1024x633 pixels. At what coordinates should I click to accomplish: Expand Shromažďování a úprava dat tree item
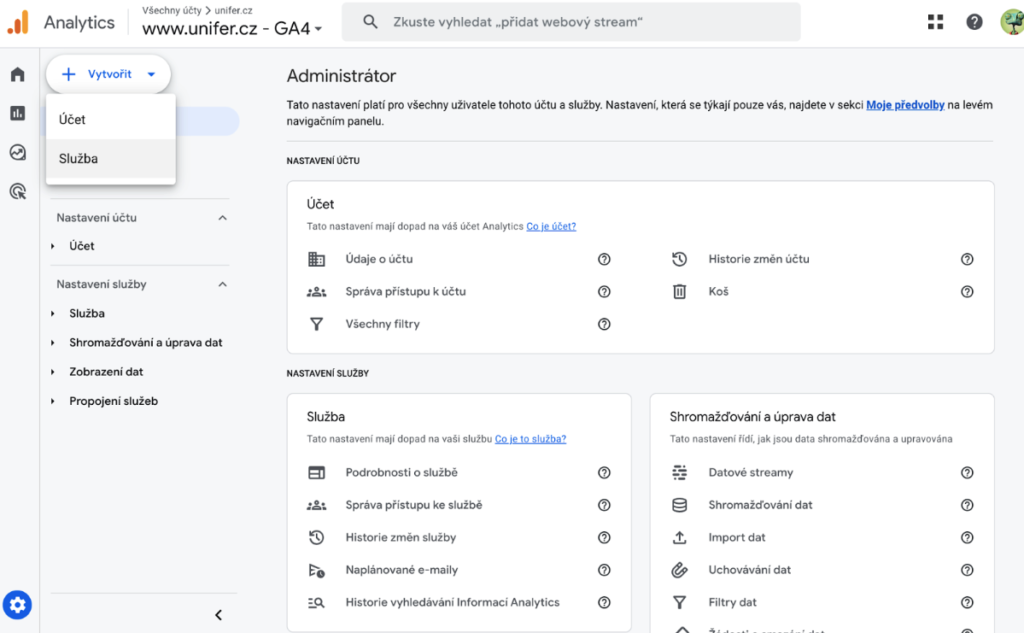coord(52,343)
